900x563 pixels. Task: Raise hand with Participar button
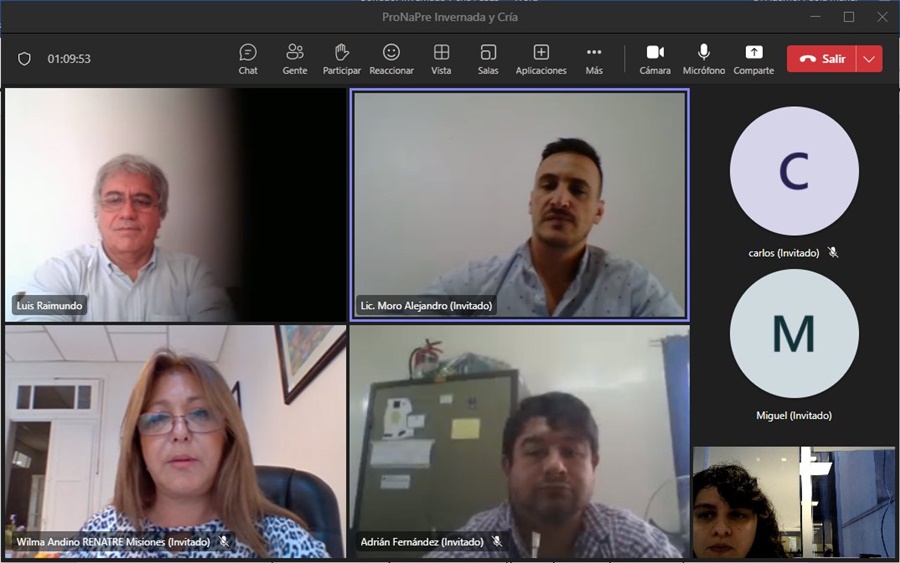(342, 58)
